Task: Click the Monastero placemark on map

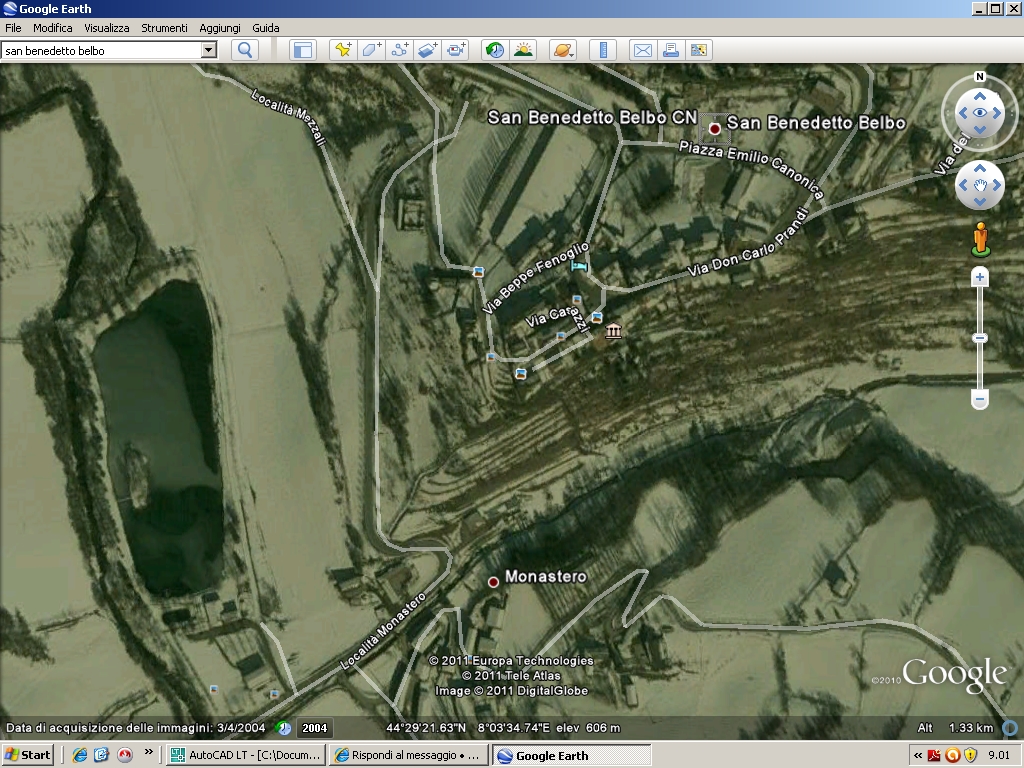Action: point(493,581)
